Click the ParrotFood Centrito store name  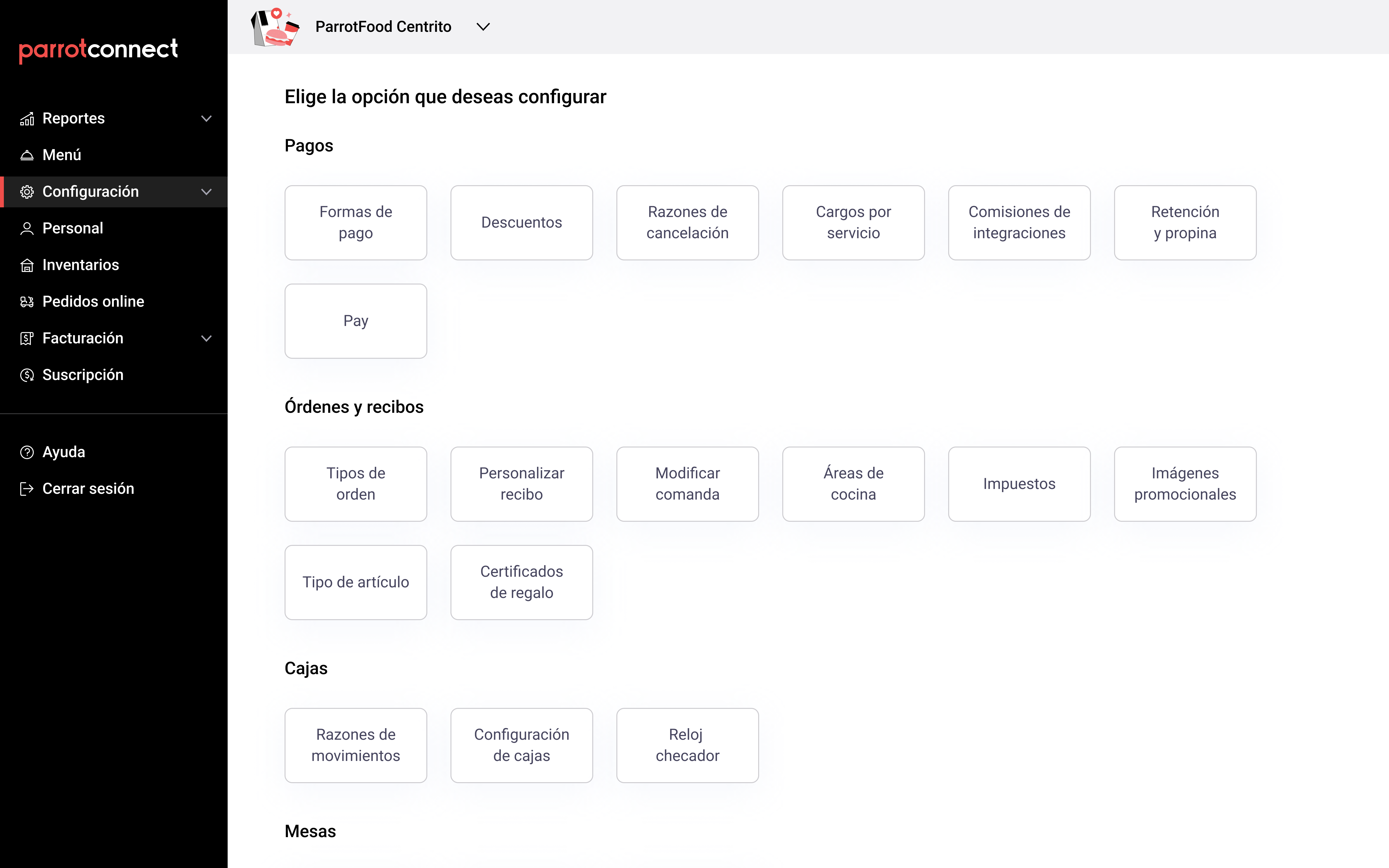pos(383,27)
